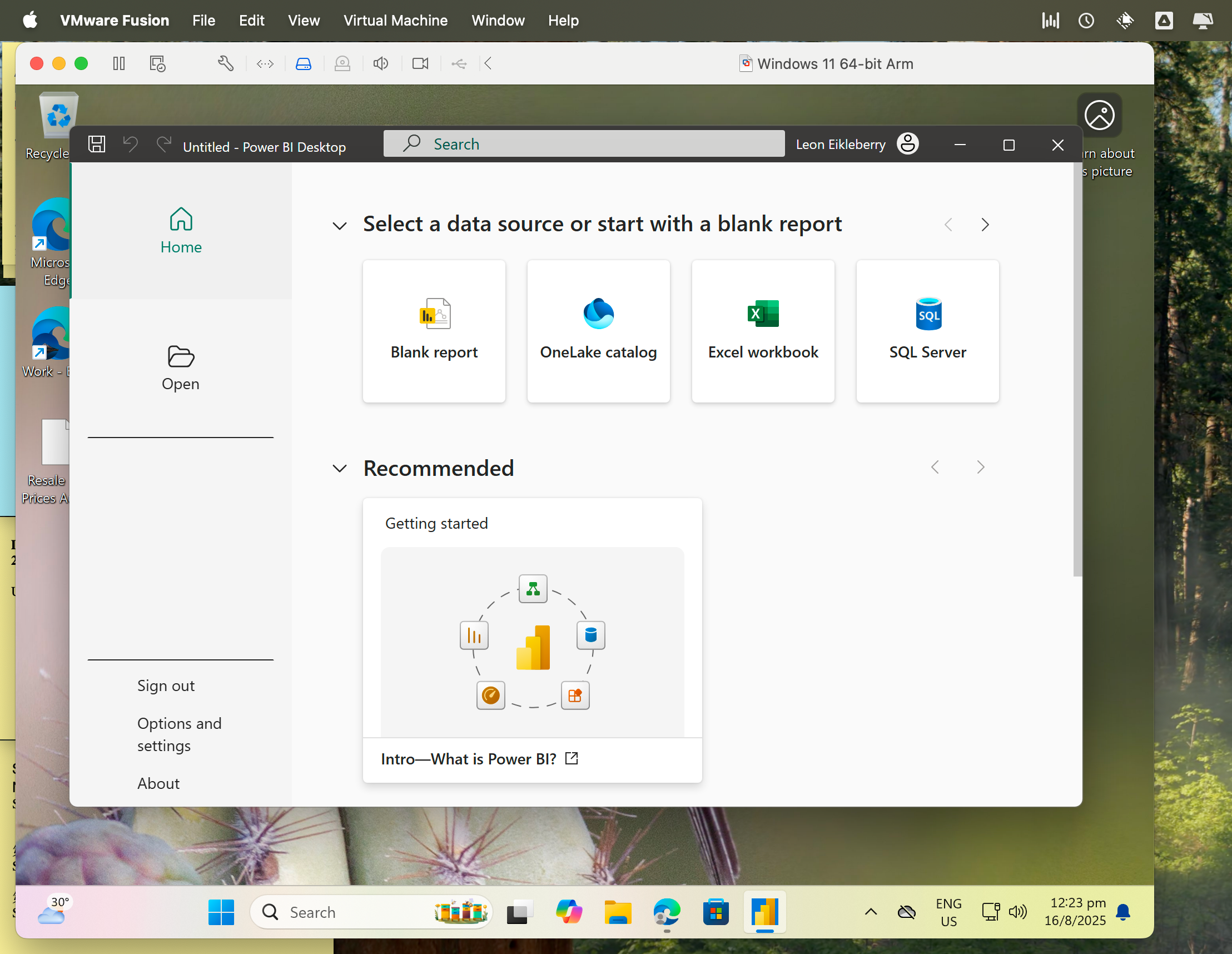Click the VMware camera icon

click(420, 63)
